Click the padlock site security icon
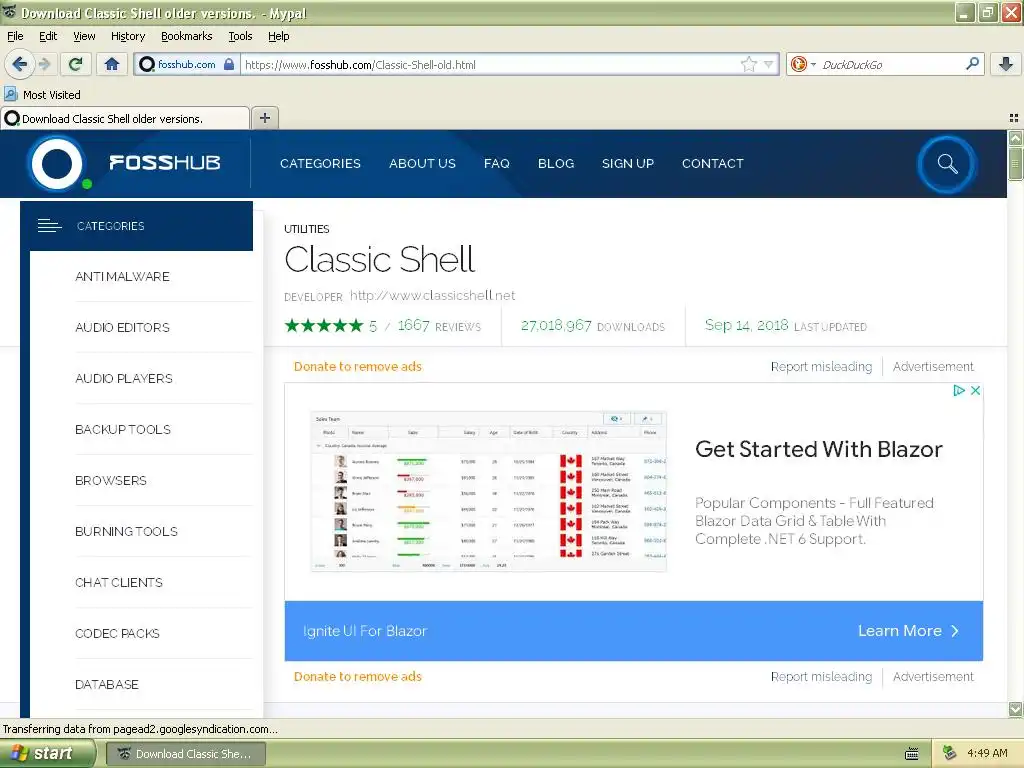This screenshot has height=768, width=1024. pyautogui.click(x=229, y=64)
